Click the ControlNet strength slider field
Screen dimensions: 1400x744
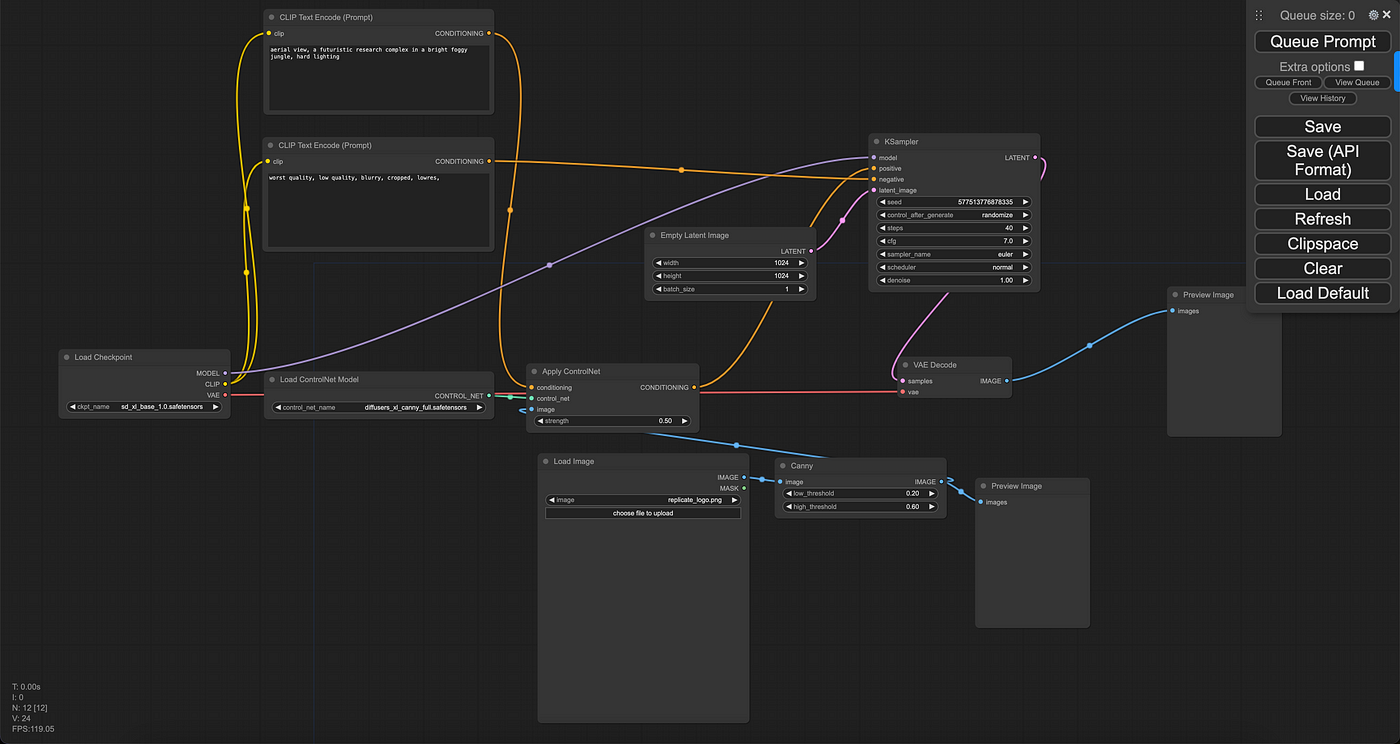(613, 421)
